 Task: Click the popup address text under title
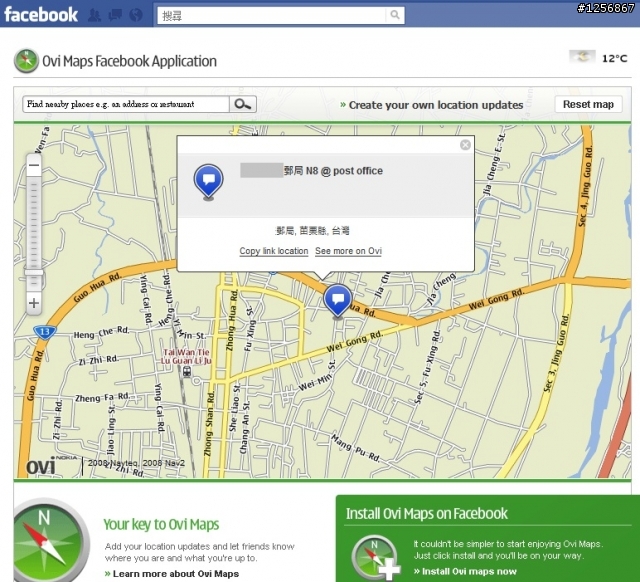point(313,231)
